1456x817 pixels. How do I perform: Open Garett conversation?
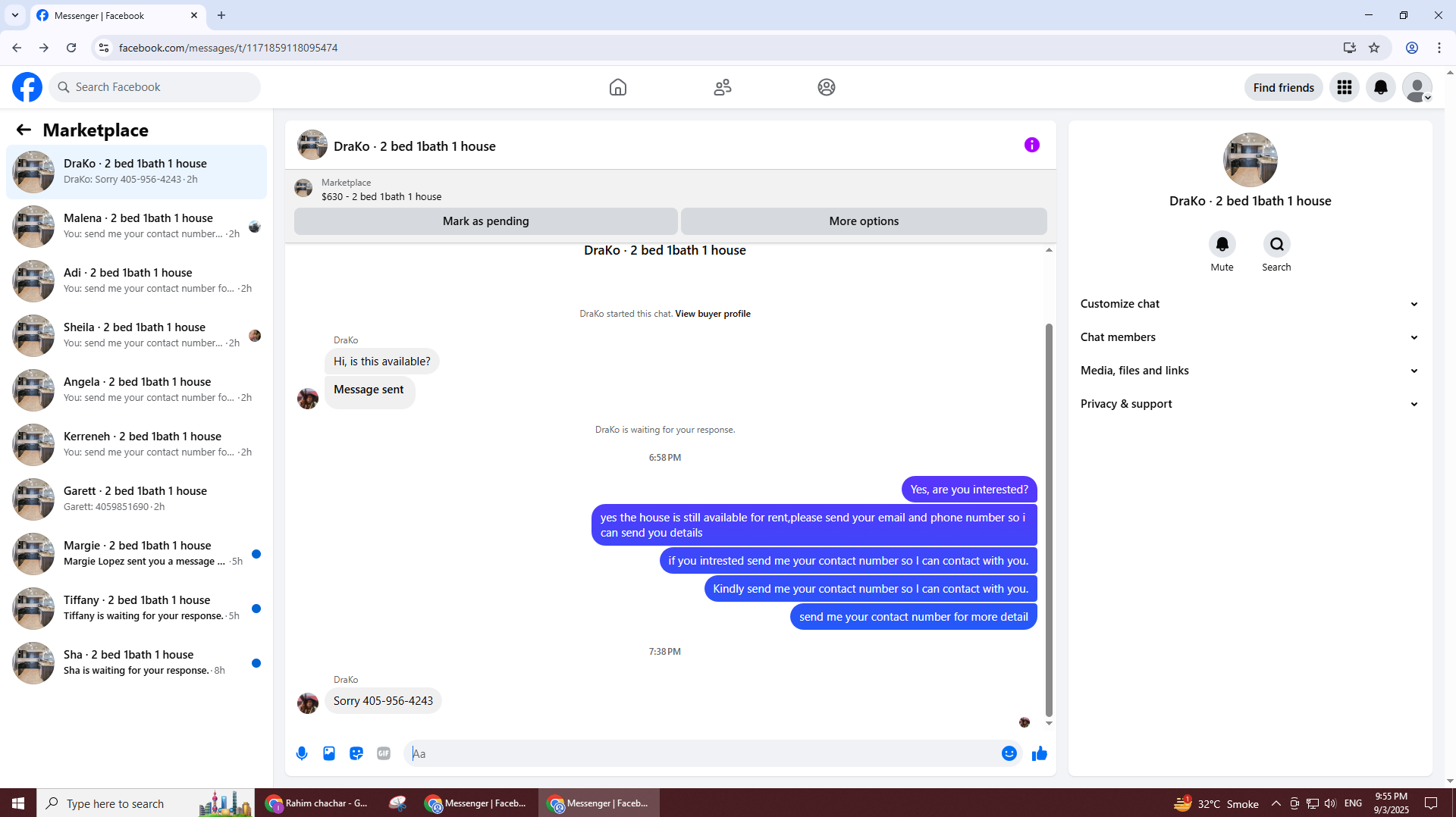click(136, 499)
